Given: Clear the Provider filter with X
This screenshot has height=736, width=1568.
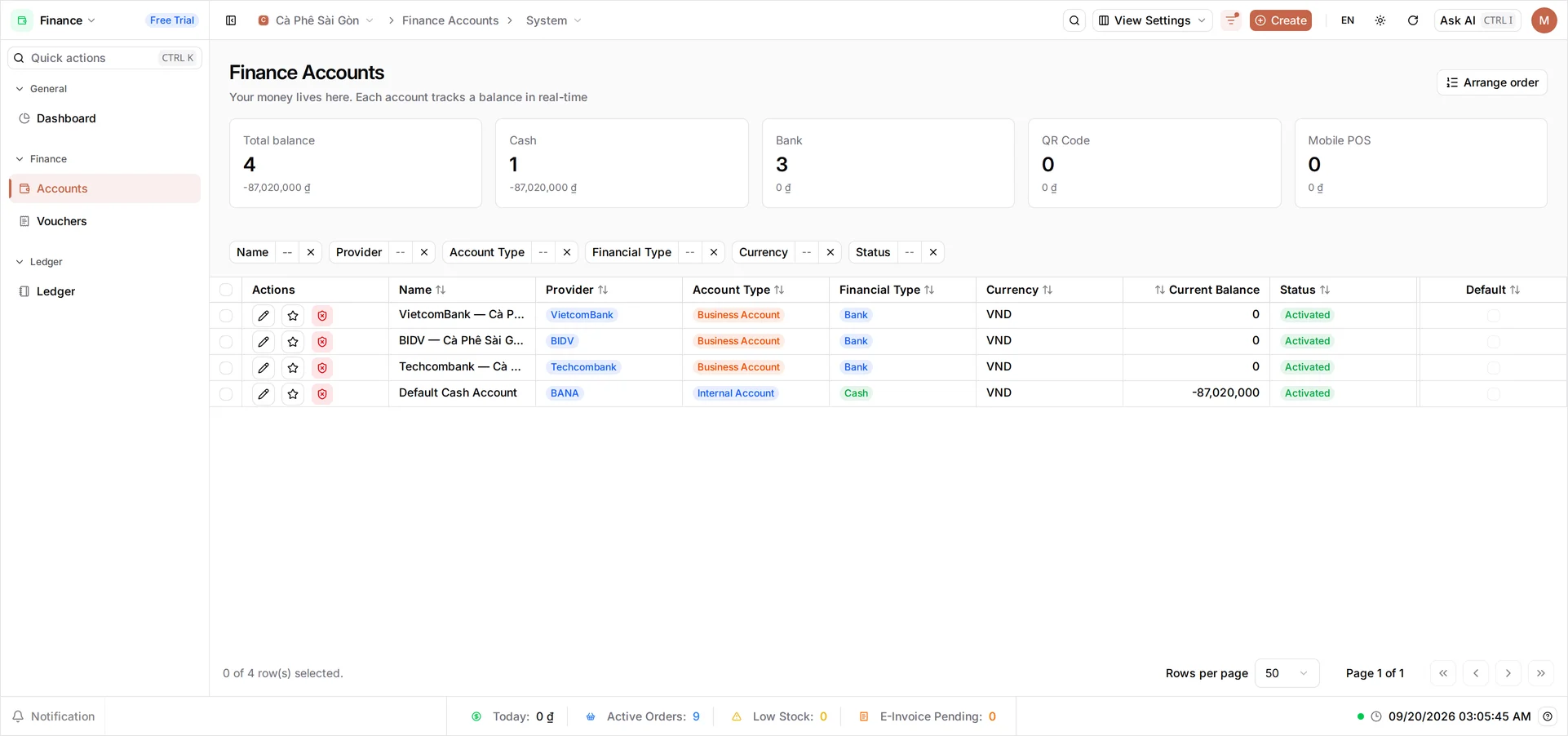Looking at the screenshot, I should [424, 252].
